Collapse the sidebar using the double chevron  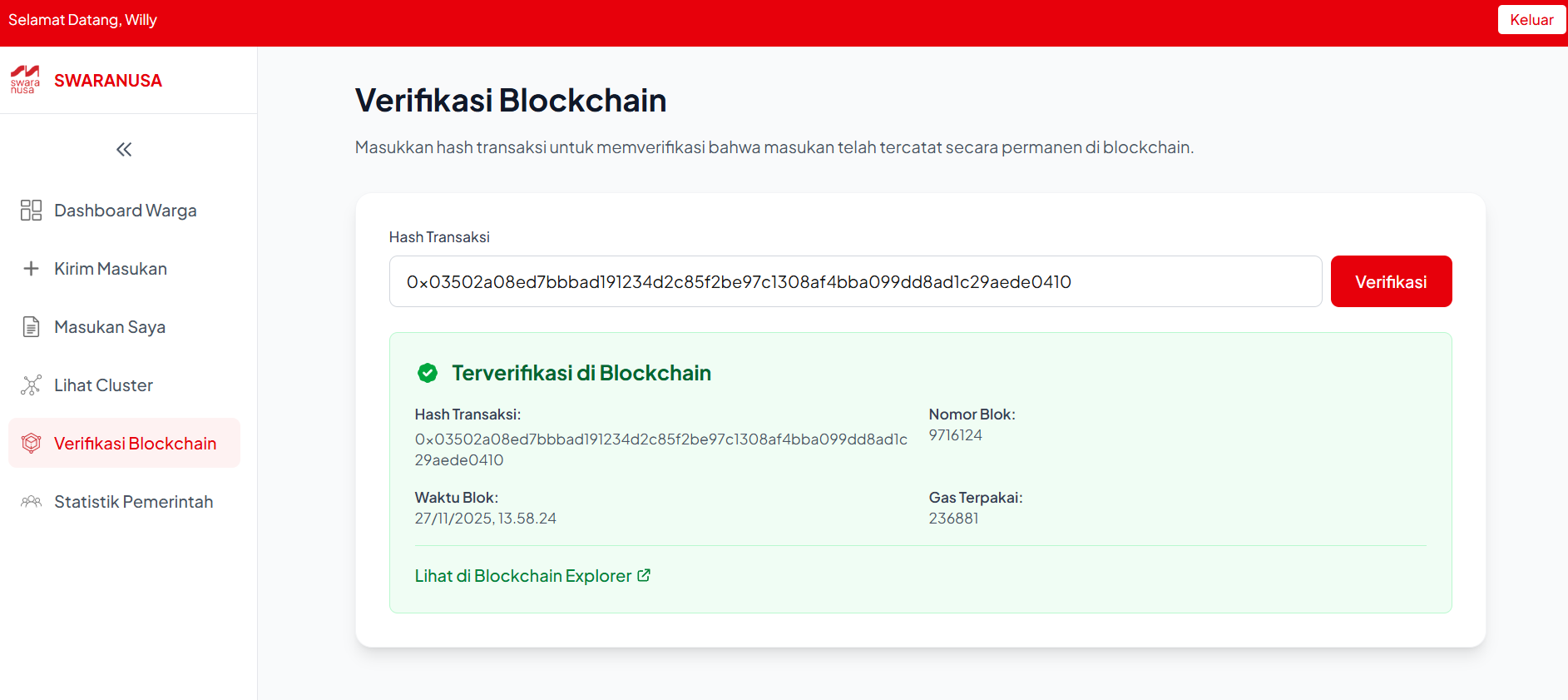[x=123, y=149]
